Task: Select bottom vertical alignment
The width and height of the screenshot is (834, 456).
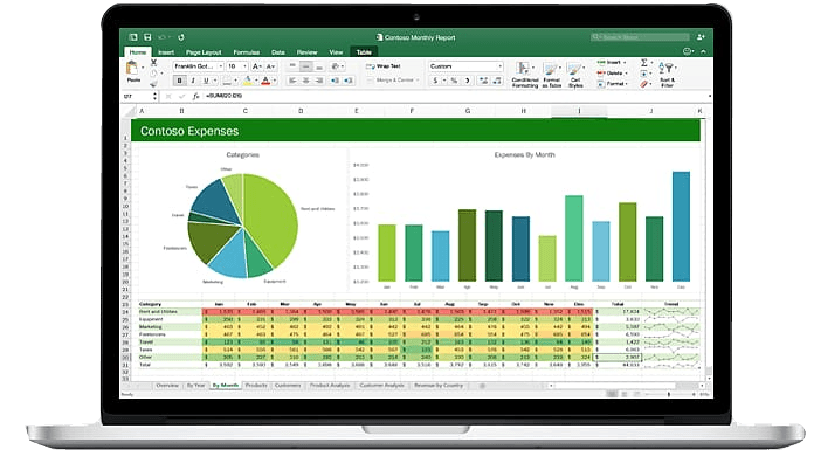Action: click(x=319, y=67)
